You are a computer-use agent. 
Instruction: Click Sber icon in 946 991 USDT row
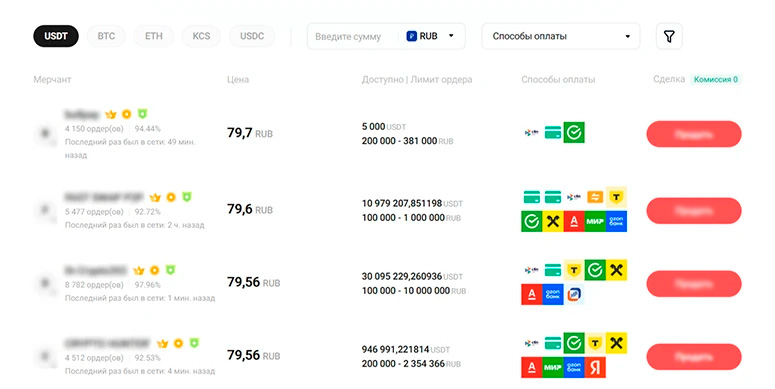[574, 343]
